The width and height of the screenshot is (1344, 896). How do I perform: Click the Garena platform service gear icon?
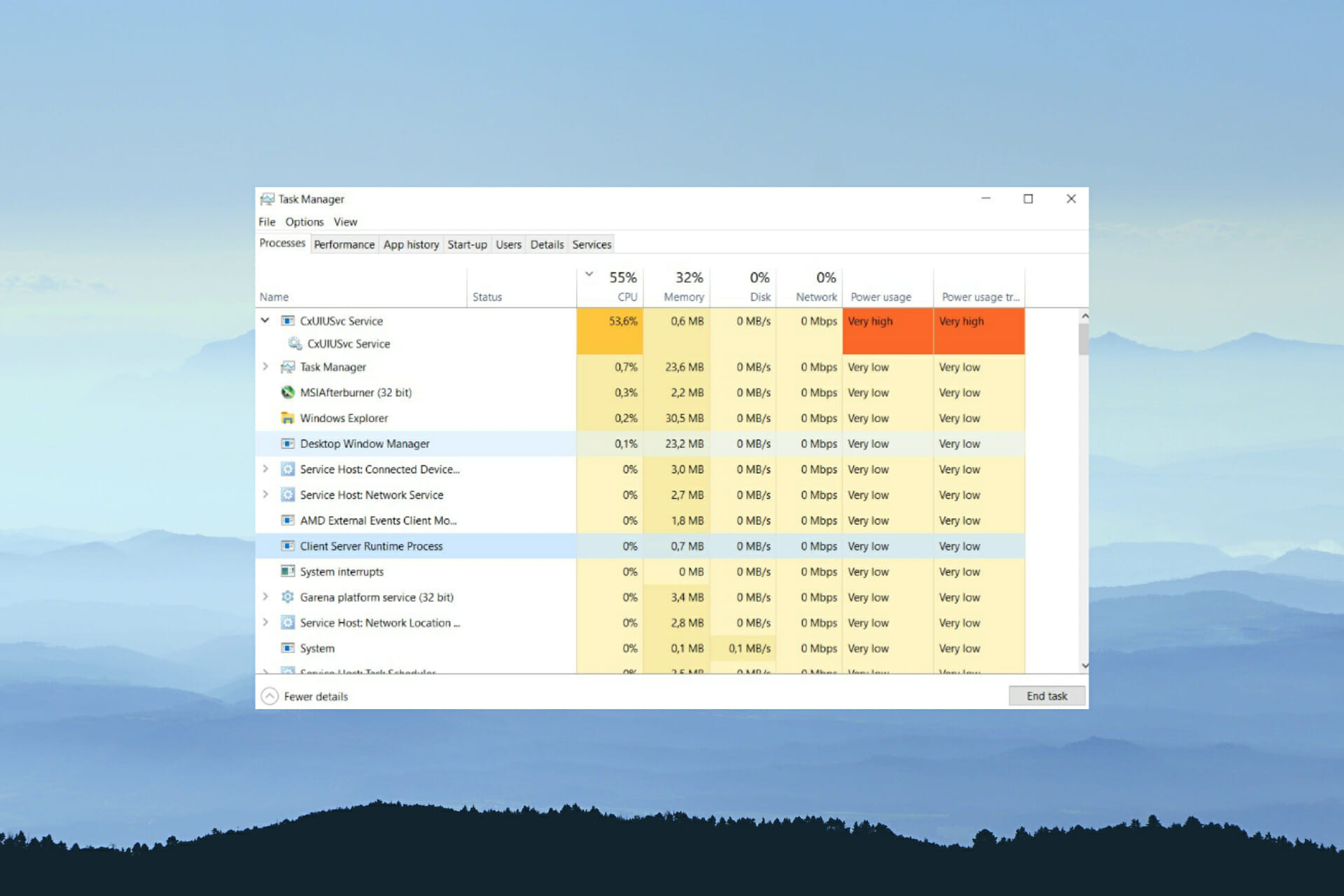287,597
